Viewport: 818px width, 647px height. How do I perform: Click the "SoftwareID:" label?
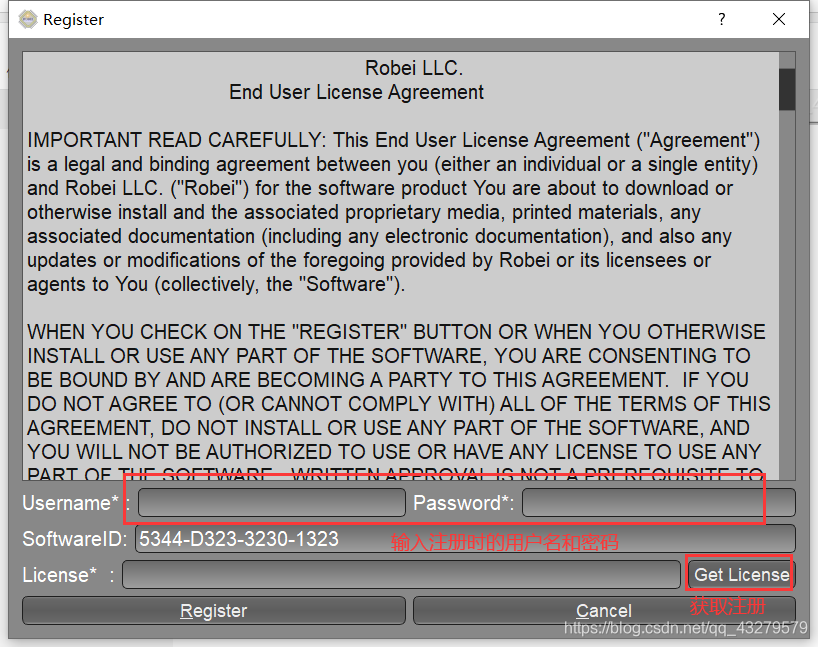75,539
